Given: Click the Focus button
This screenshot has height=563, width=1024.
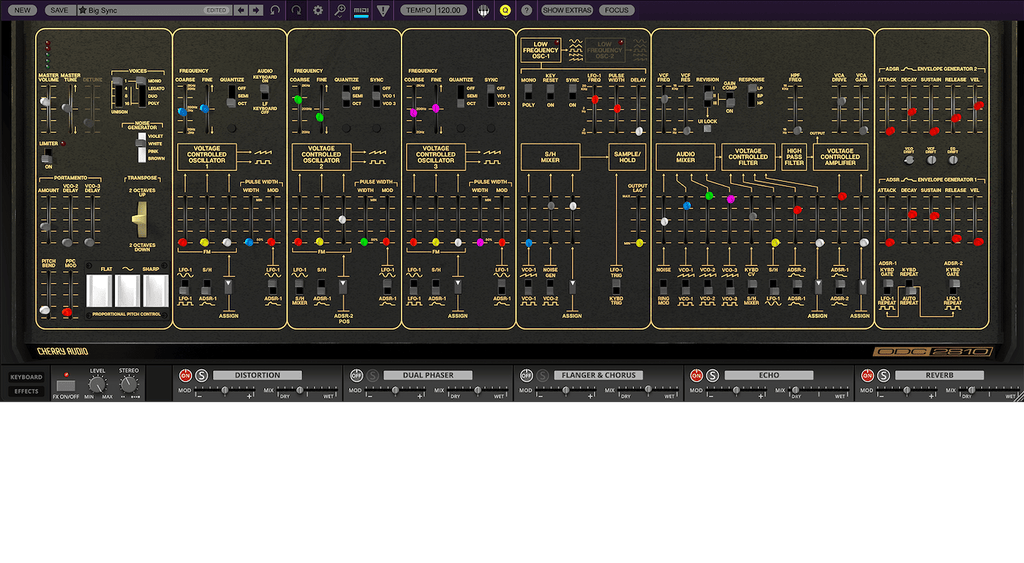Looking at the screenshot, I should point(617,10).
